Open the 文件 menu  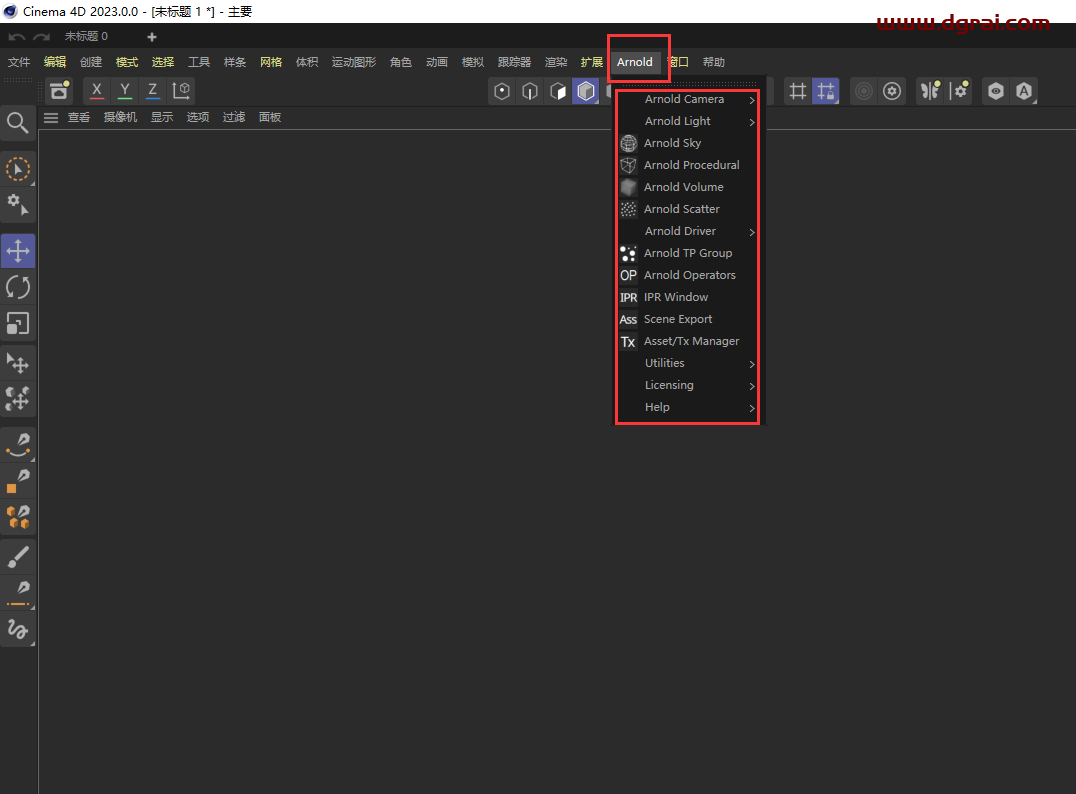[19, 62]
